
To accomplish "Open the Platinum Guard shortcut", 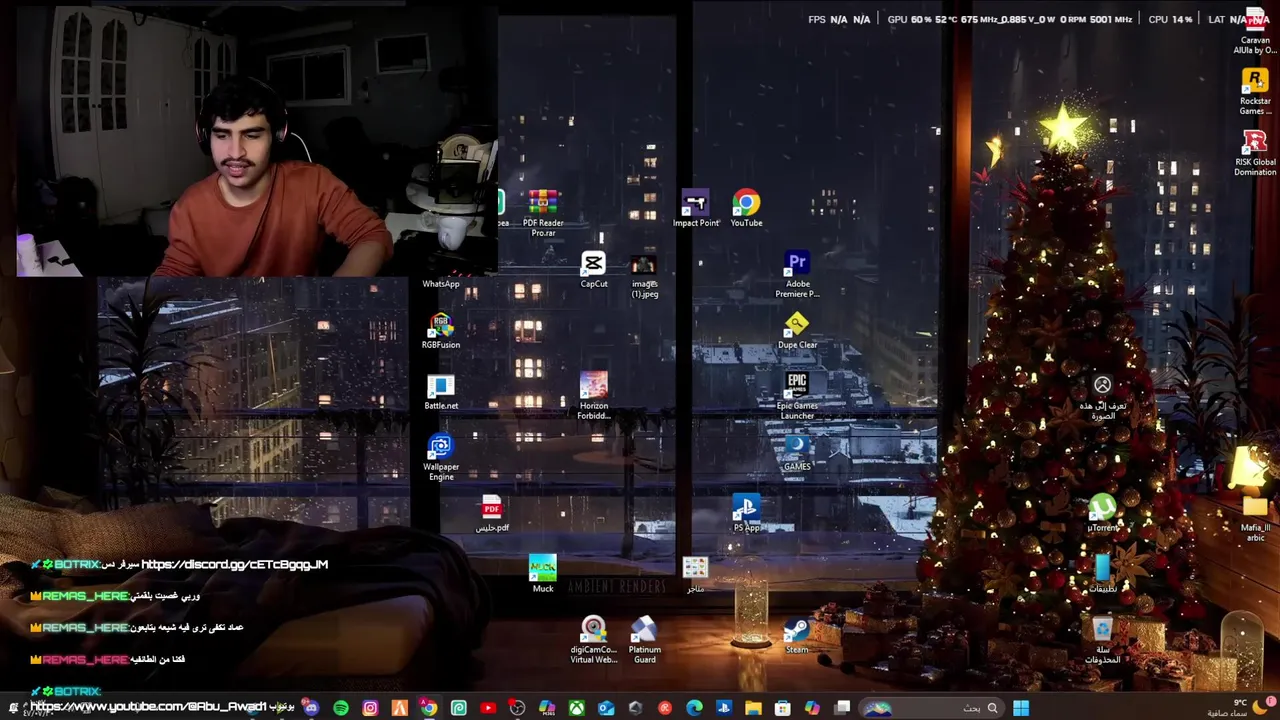I will click(644, 640).
